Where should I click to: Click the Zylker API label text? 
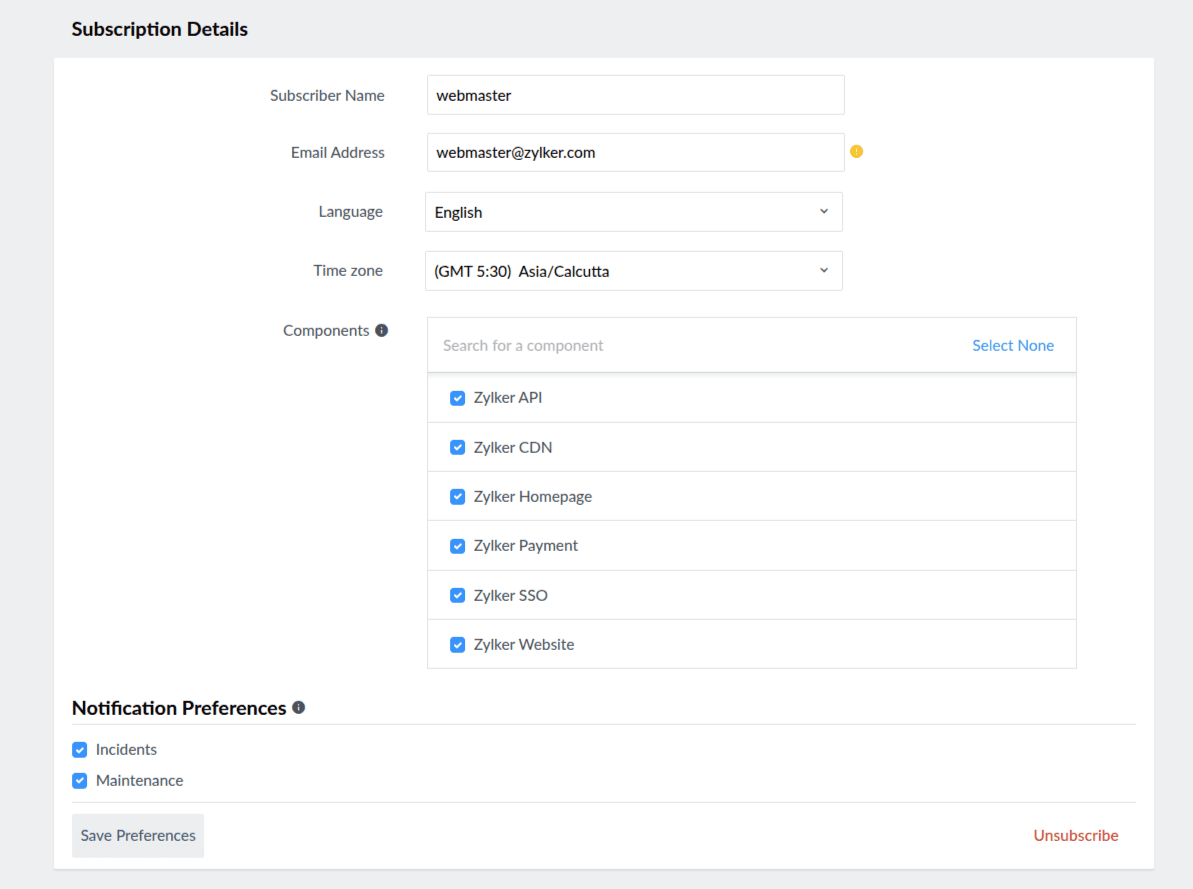[x=507, y=397]
